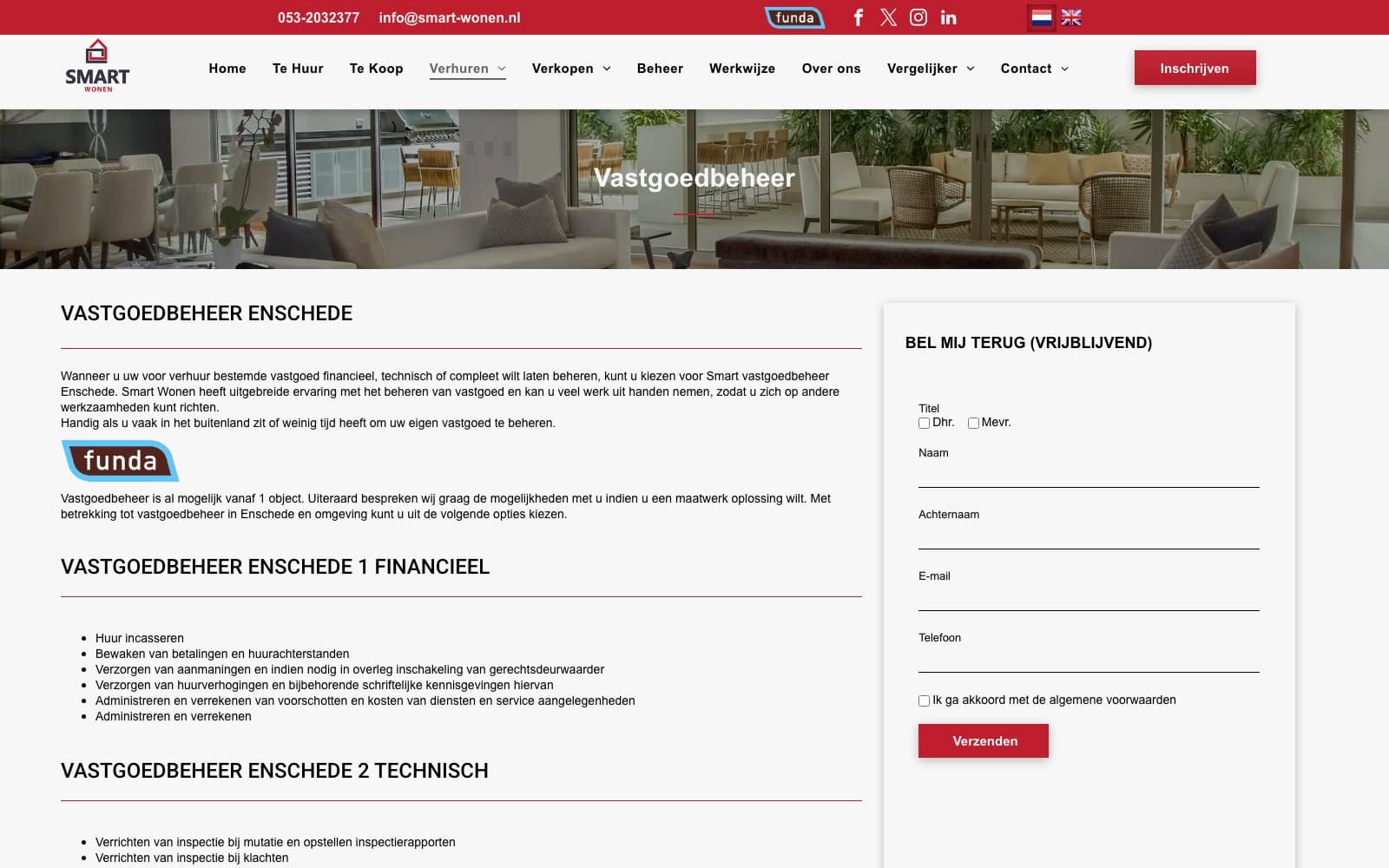Open the Over ons page
Screen dimensions: 1389x868
(831, 69)
